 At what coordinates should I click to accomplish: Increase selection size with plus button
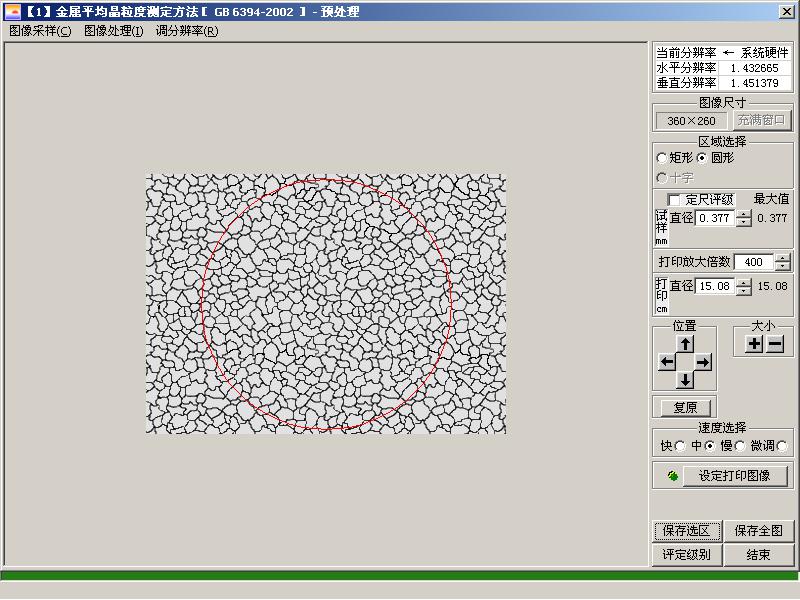[754, 344]
